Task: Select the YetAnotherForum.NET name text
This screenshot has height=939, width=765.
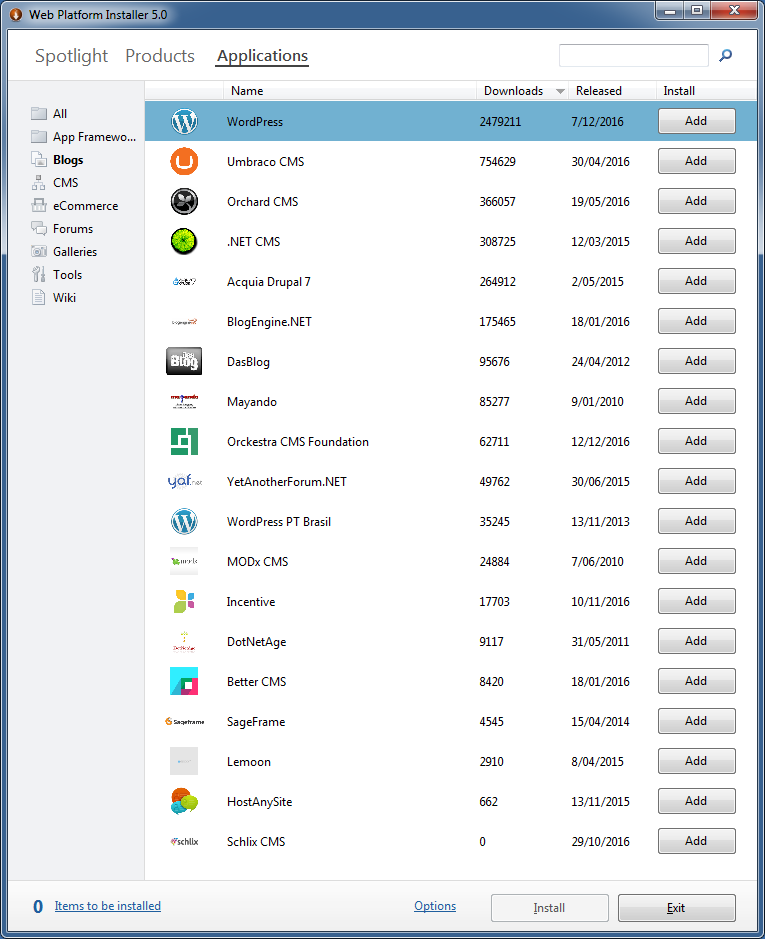Action: (x=286, y=482)
